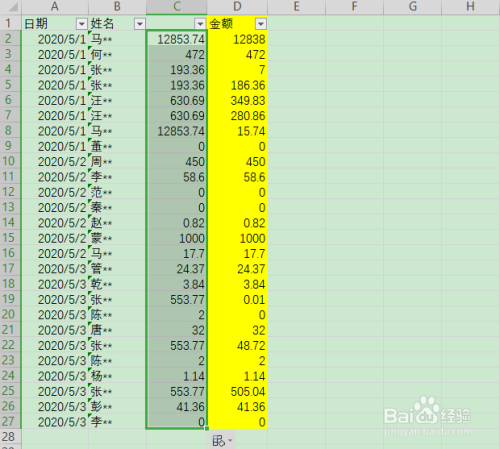The width and height of the screenshot is (500, 449).
Task: Click cell D4 with value 7
Action: point(237,70)
